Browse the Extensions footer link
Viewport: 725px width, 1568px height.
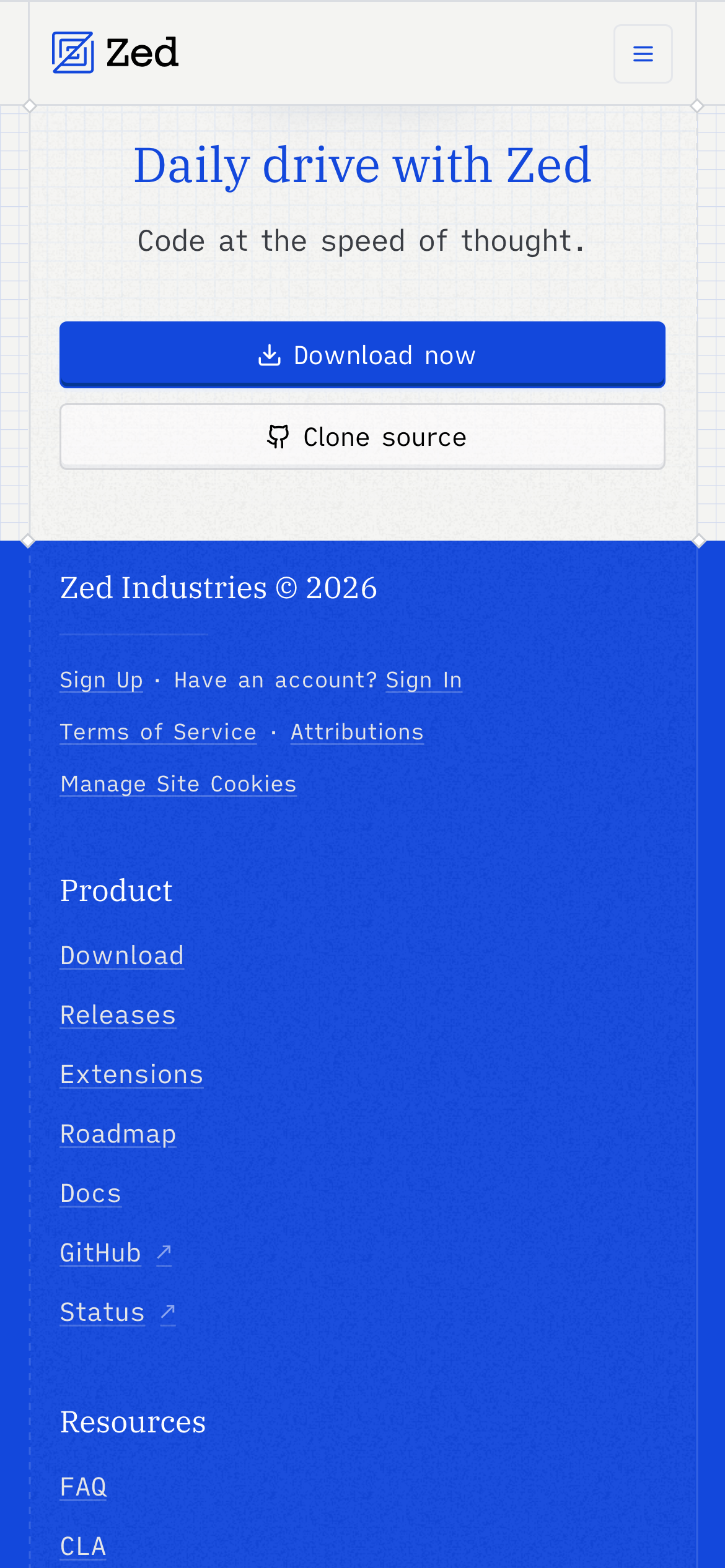pos(131,1074)
